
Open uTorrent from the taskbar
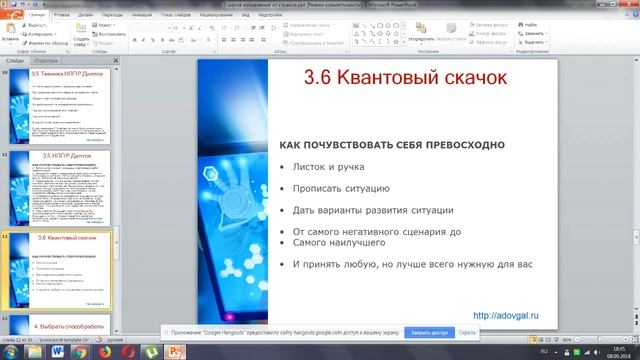(x=151, y=352)
